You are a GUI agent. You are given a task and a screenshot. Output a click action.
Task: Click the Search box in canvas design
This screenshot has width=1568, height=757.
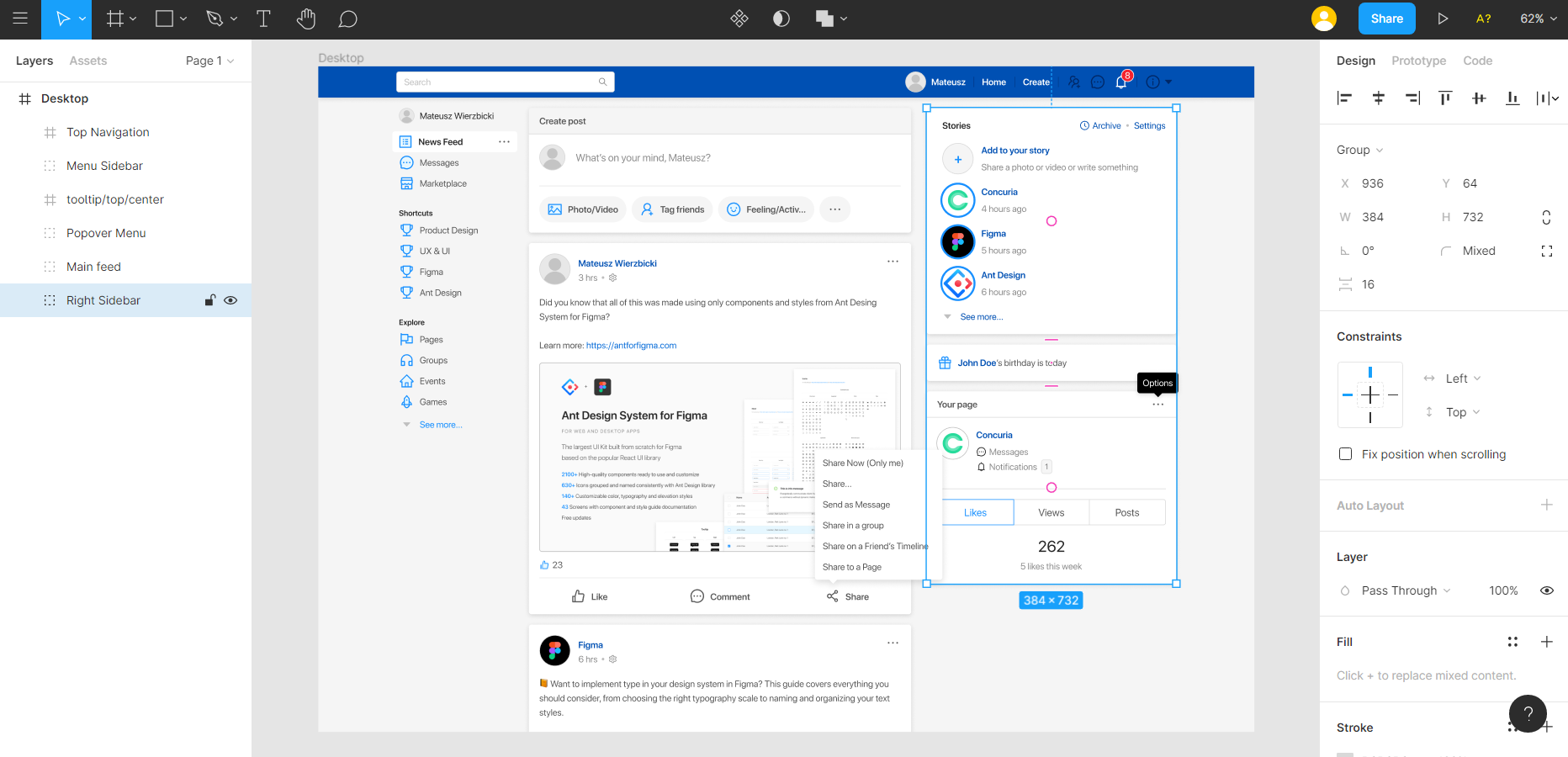click(505, 82)
